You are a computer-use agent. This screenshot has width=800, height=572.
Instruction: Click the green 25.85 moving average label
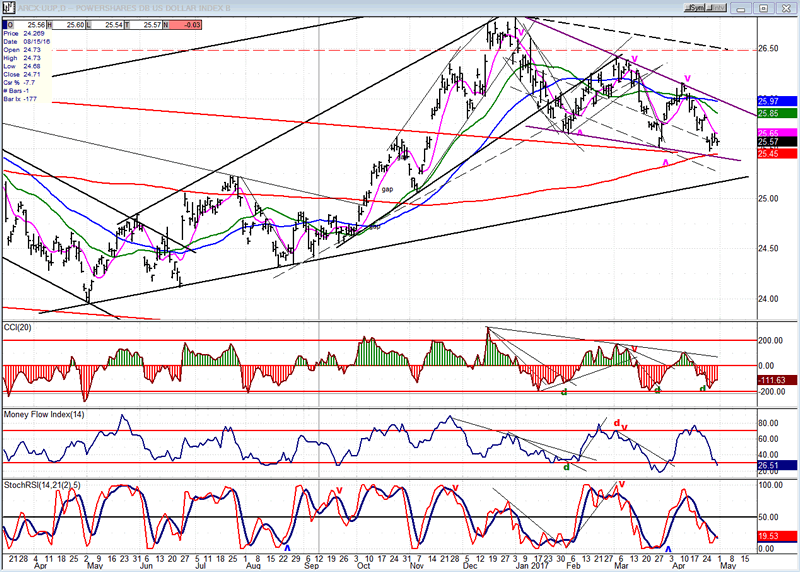pyautogui.click(x=774, y=114)
